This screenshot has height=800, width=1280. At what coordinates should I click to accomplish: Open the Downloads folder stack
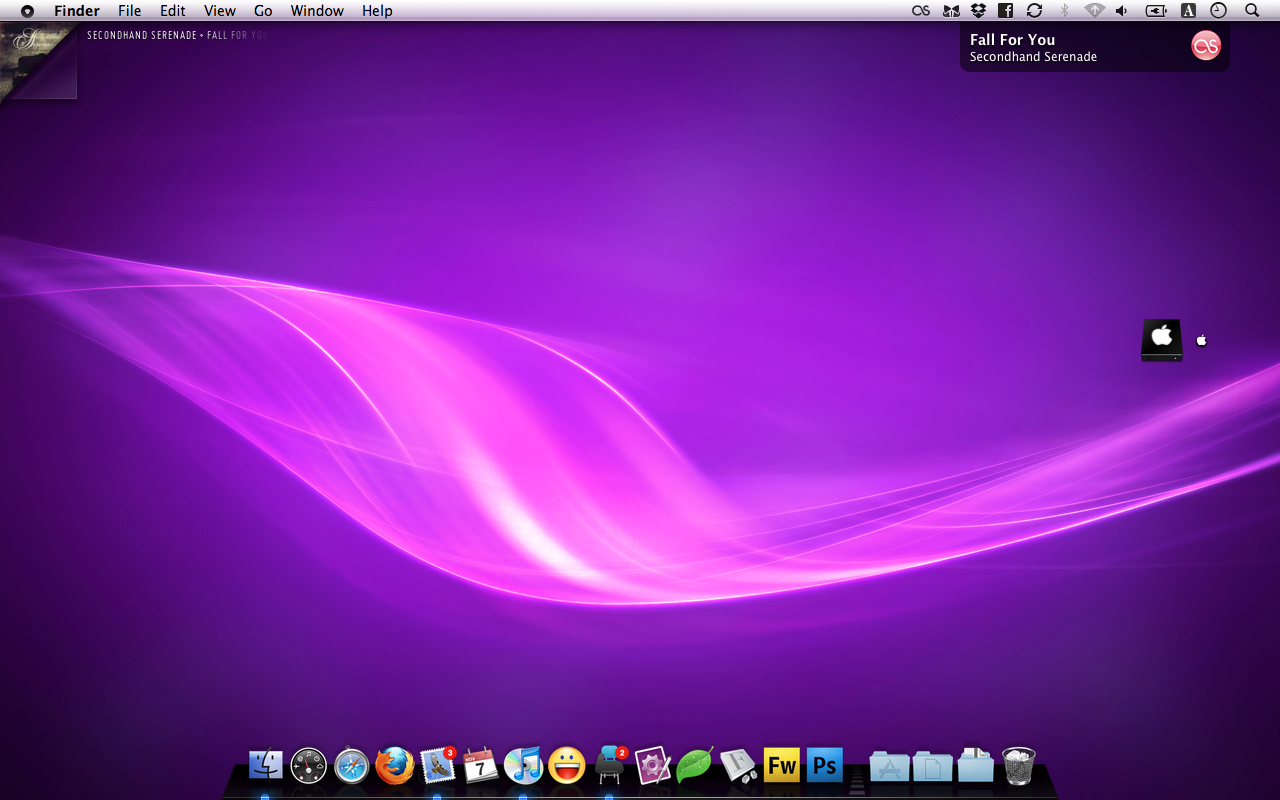click(975, 765)
